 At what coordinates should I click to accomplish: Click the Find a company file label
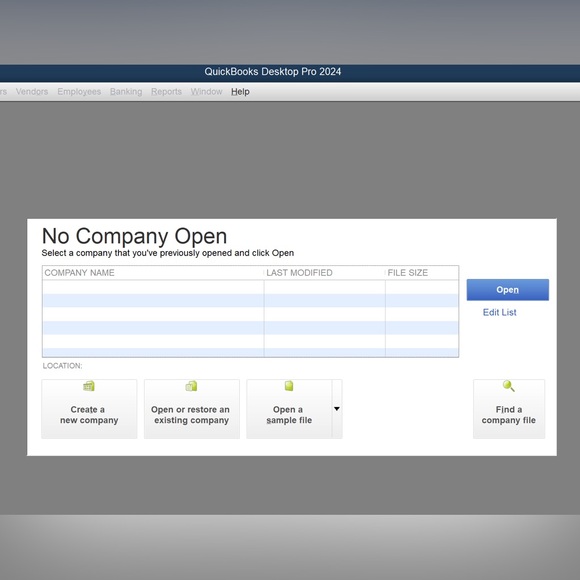point(509,415)
